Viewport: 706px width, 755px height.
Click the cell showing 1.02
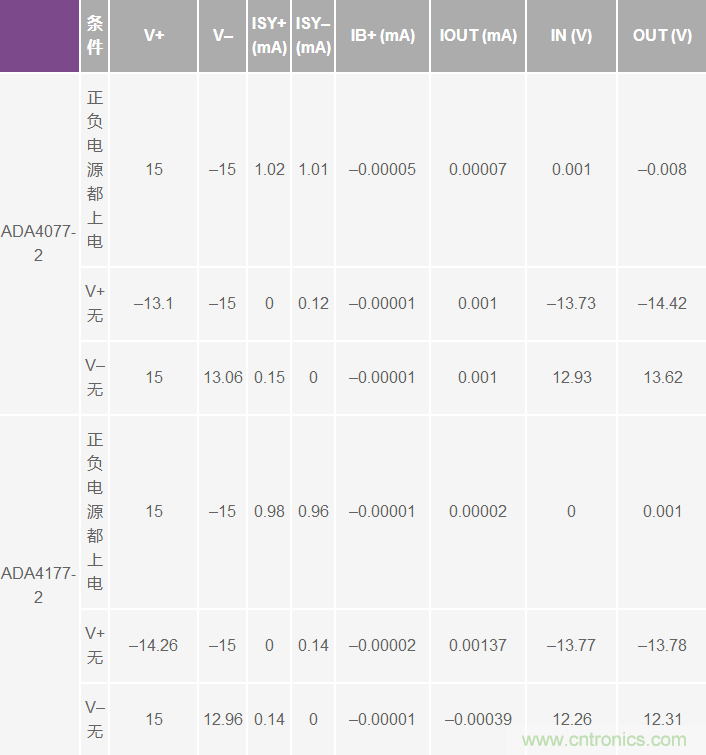pyautogui.click(x=269, y=169)
